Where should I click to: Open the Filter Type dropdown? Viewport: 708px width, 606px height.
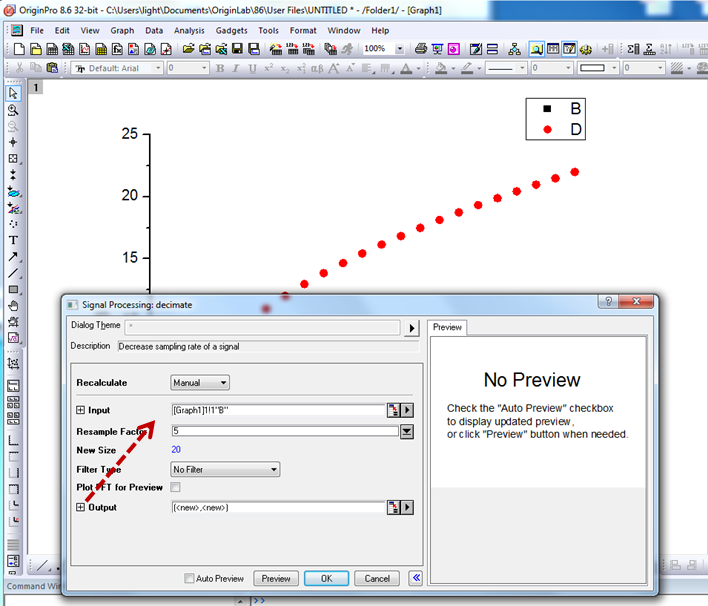(x=225, y=469)
